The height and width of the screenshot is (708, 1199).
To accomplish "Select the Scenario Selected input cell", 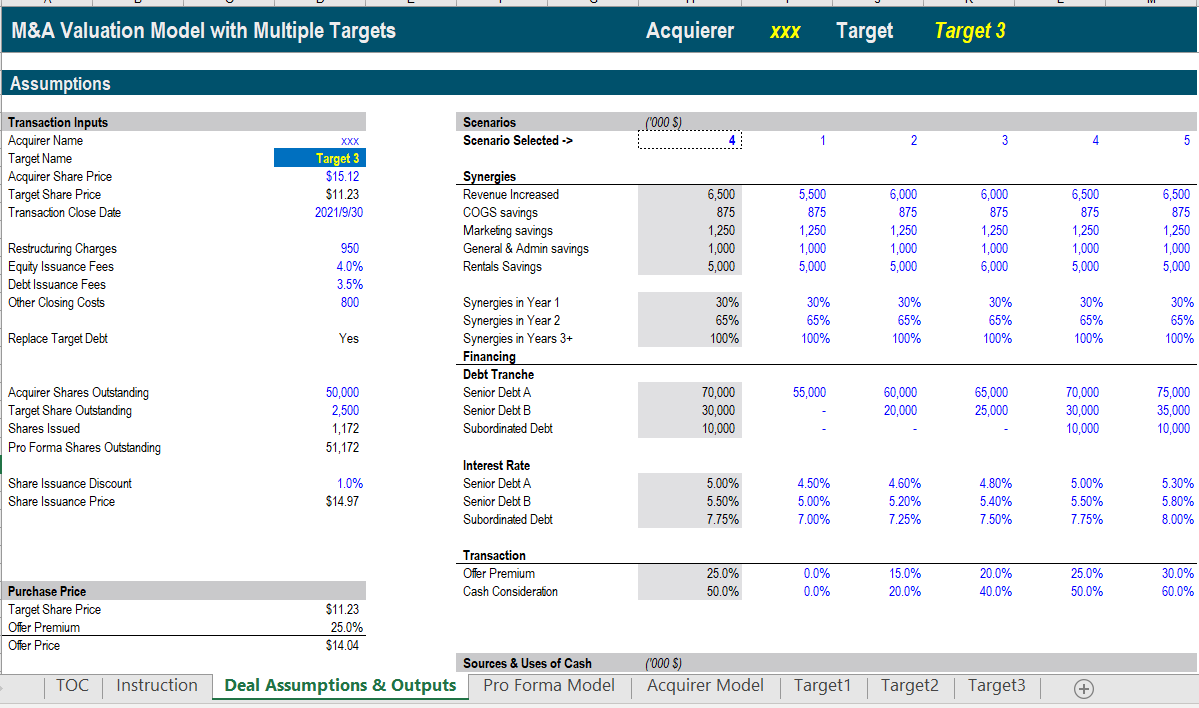I will pyautogui.click(x=688, y=141).
